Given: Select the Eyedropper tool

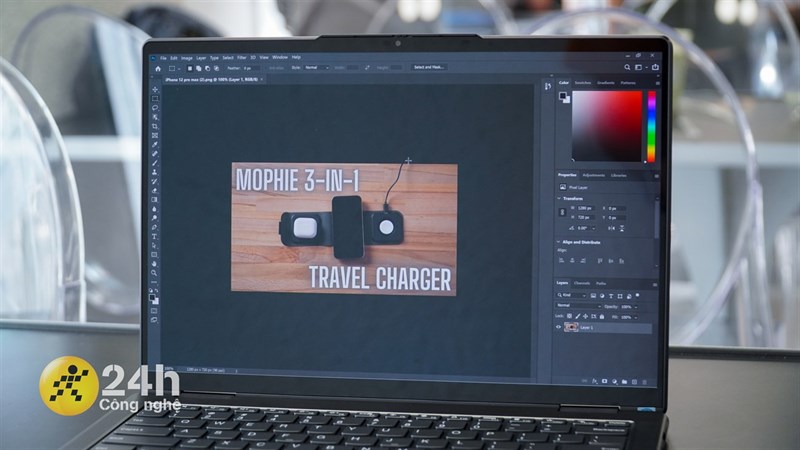Looking at the screenshot, I should (155, 144).
